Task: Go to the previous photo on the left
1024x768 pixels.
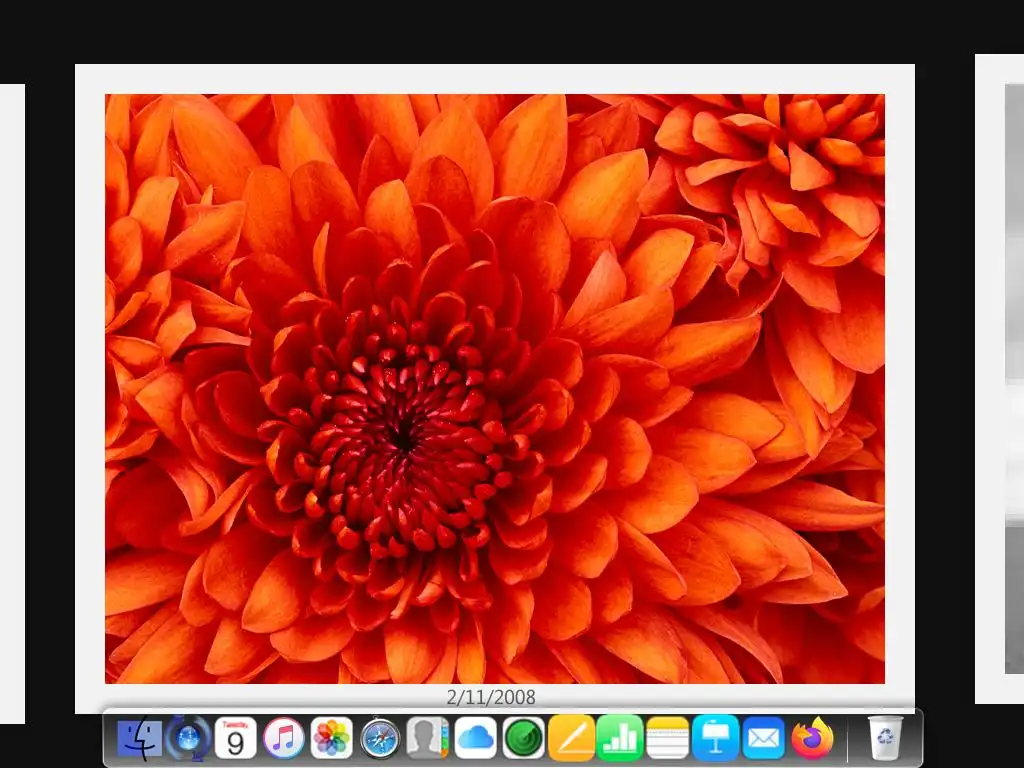Action: 12,404
